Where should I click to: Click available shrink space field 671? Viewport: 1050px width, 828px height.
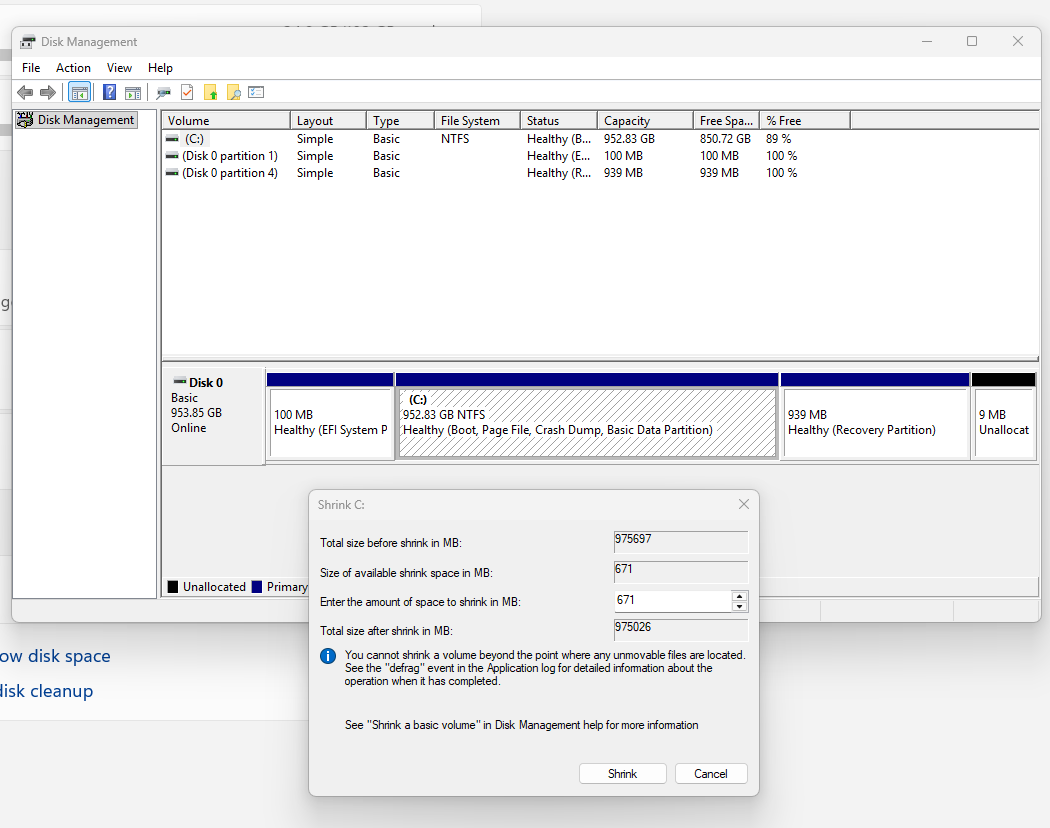(680, 571)
